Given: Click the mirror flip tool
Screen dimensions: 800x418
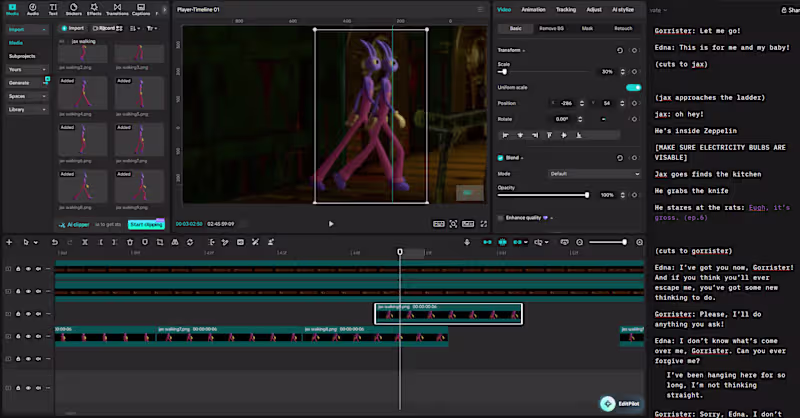Looking at the screenshot, I should coord(175,242).
